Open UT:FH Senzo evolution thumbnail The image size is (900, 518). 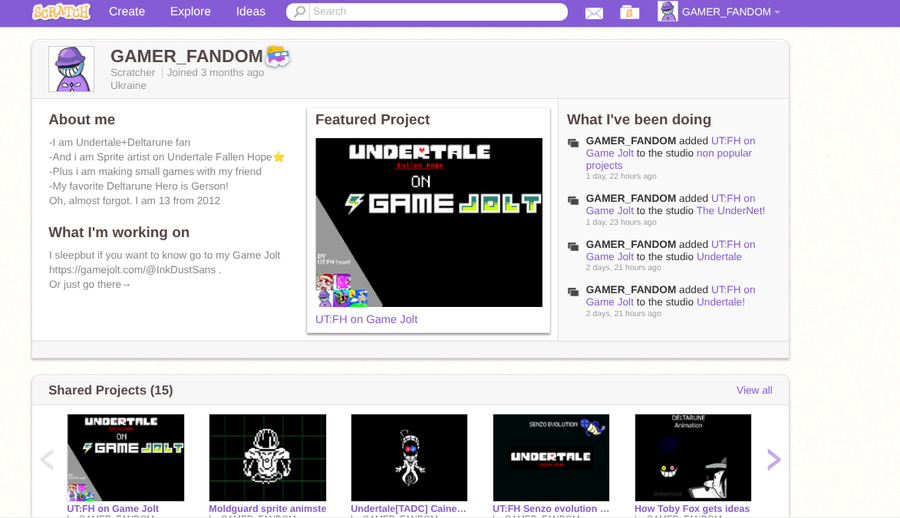(551, 458)
